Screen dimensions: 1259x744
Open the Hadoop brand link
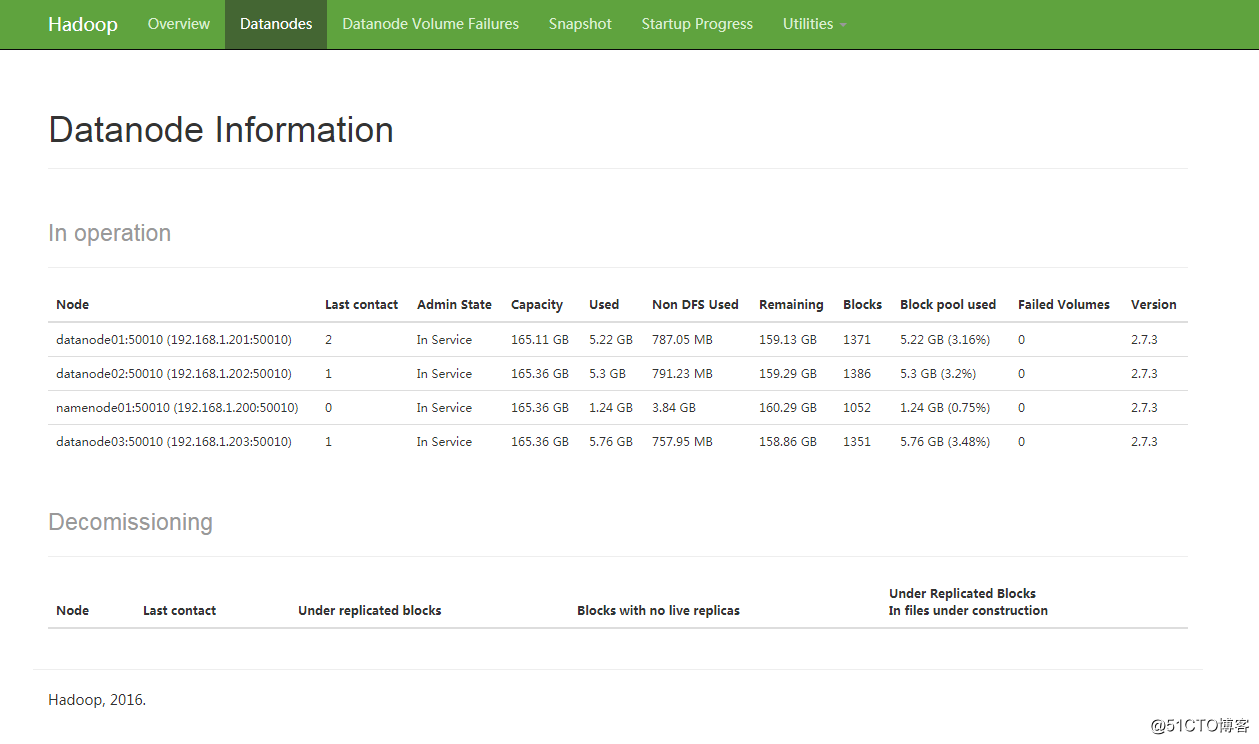coord(83,24)
